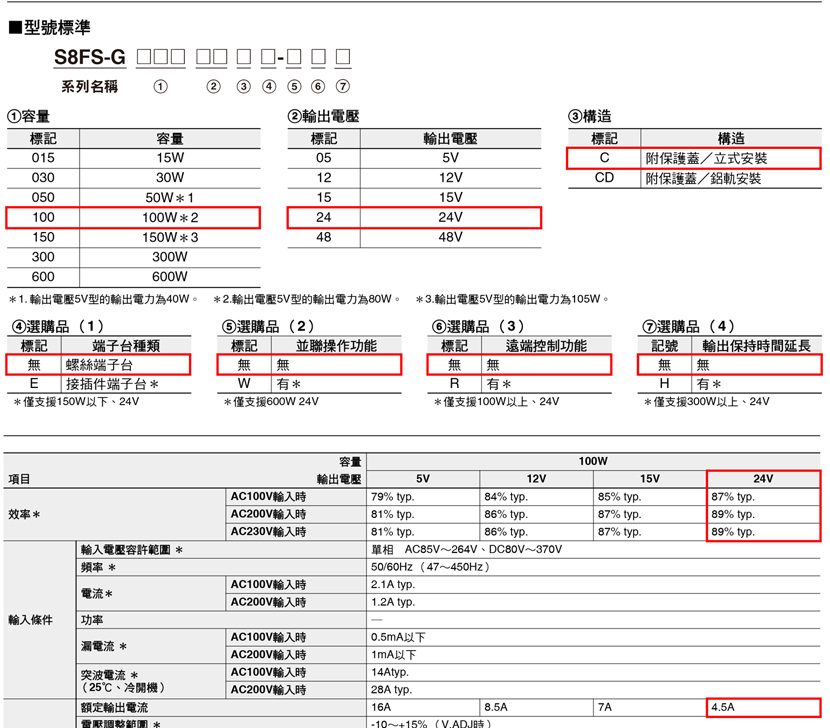The height and width of the screenshot is (728, 830).
Task: Select the "030" capacity code cell
Action: 43,177
